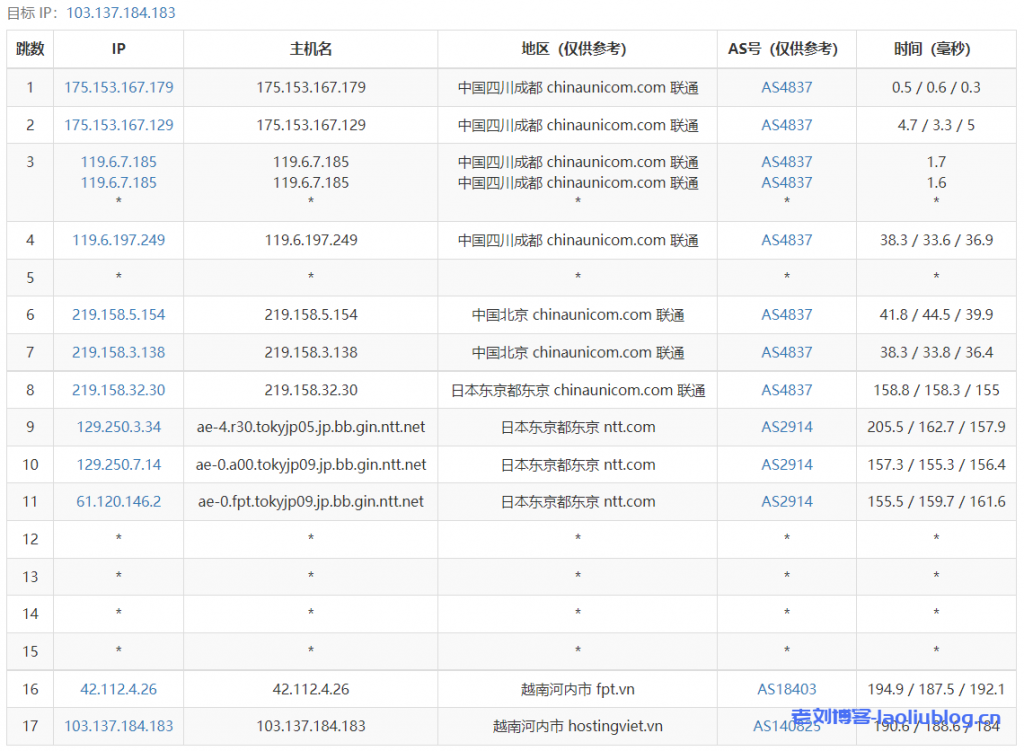Click the 时间（毫秒）column header
Image resolution: width=1024 pixels, height=751 pixels.
click(935, 49)
